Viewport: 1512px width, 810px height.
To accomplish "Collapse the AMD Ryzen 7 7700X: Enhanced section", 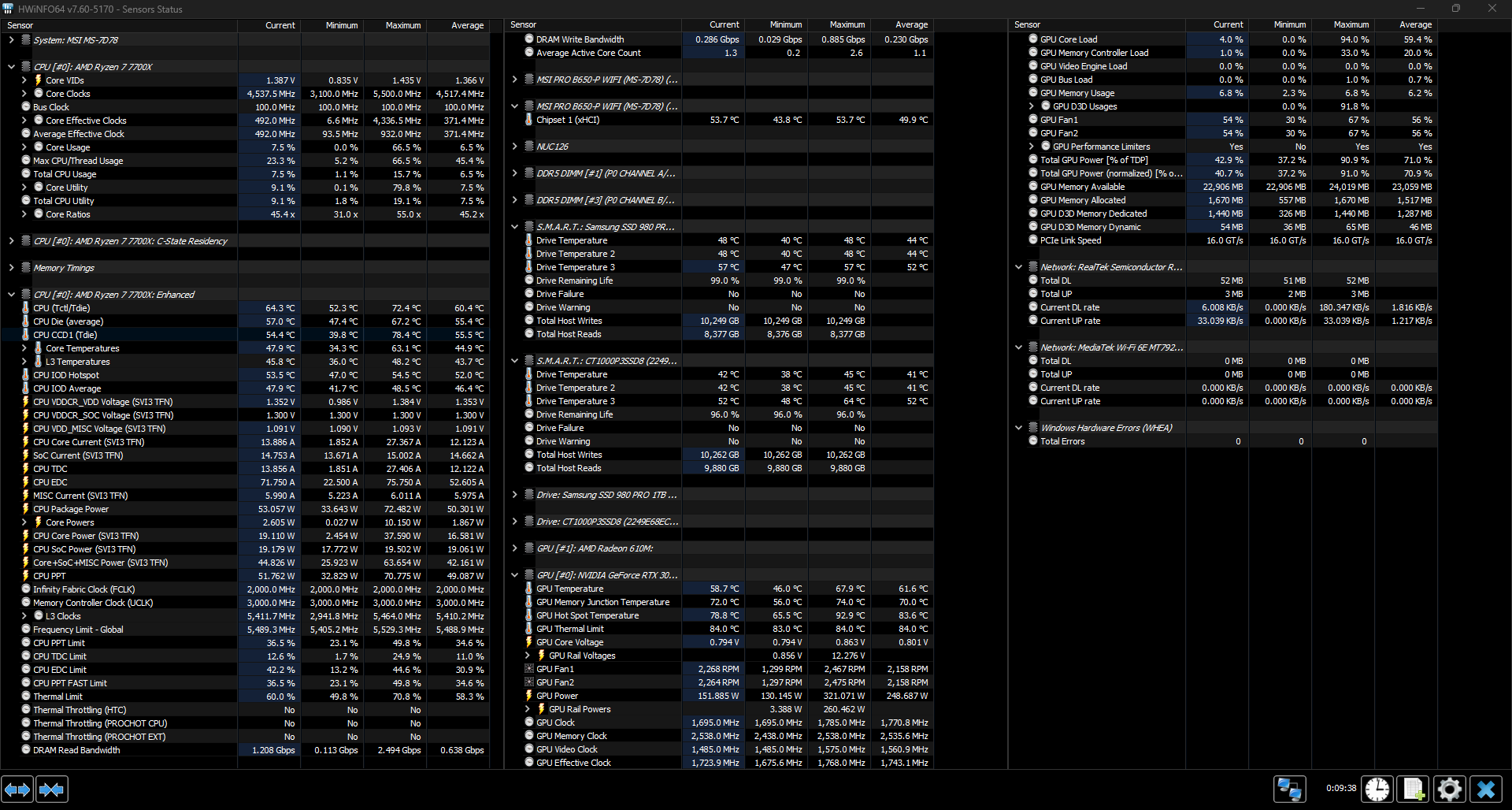I will coord(11,295).
